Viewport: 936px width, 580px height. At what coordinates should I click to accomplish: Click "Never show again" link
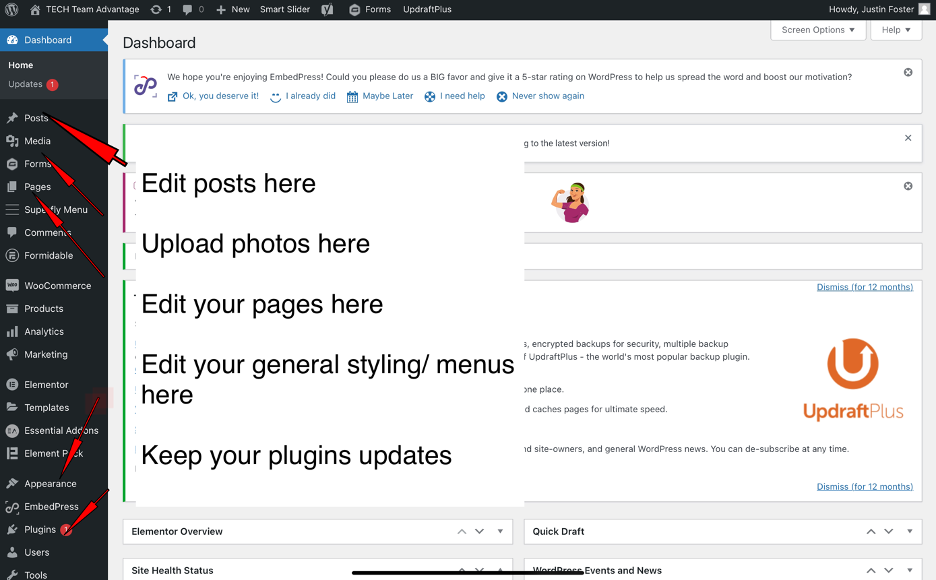point(547,96)
